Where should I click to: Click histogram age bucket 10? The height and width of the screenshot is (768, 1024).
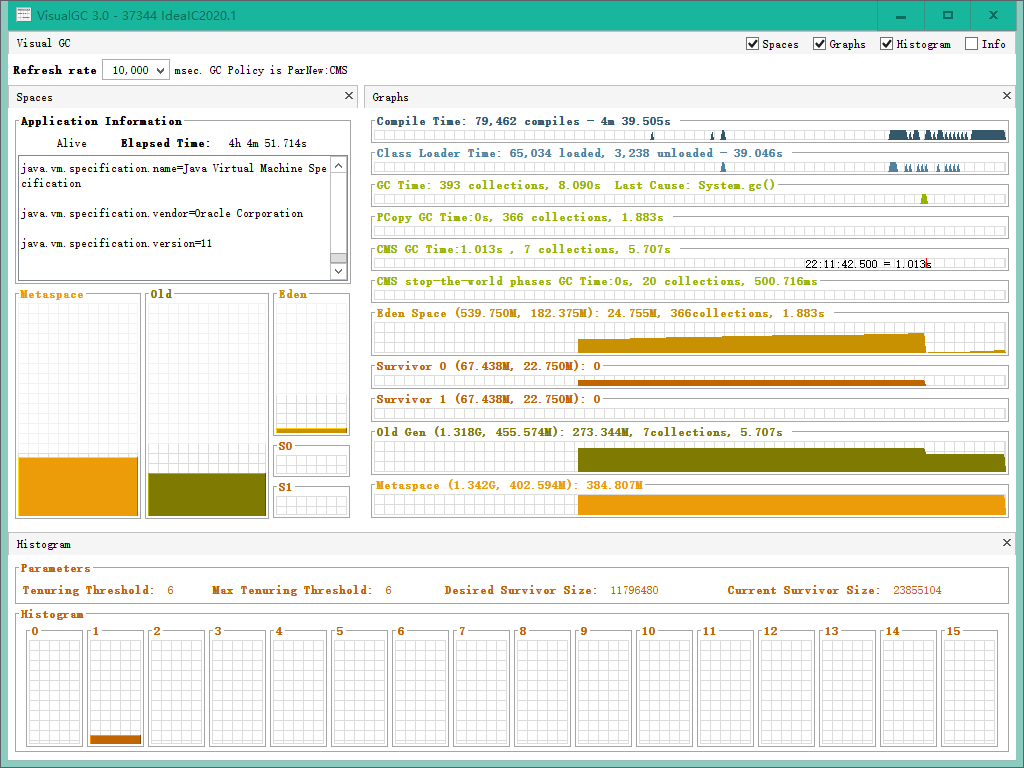coord(665,691)
